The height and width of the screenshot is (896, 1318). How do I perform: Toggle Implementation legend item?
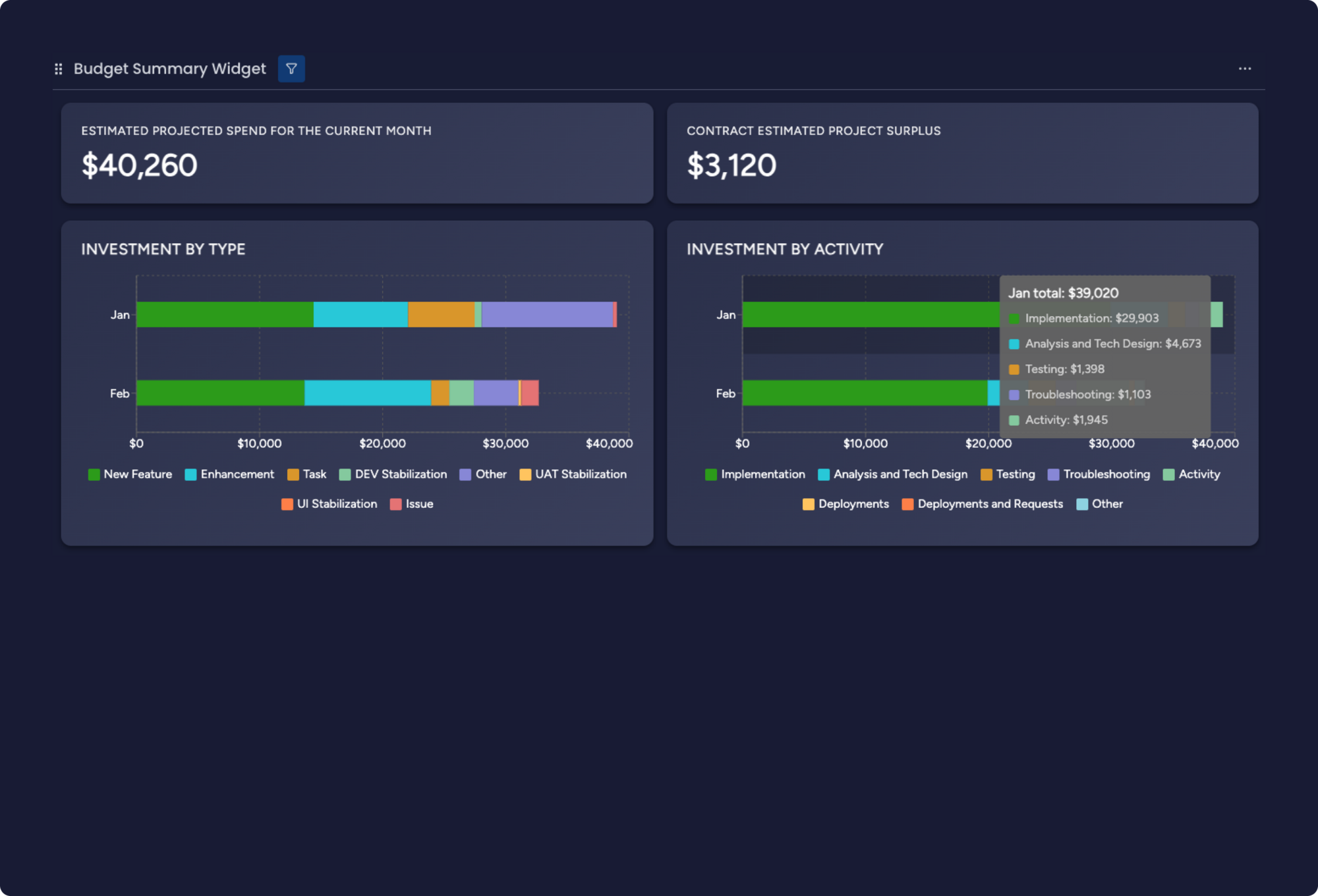[755, 474]
